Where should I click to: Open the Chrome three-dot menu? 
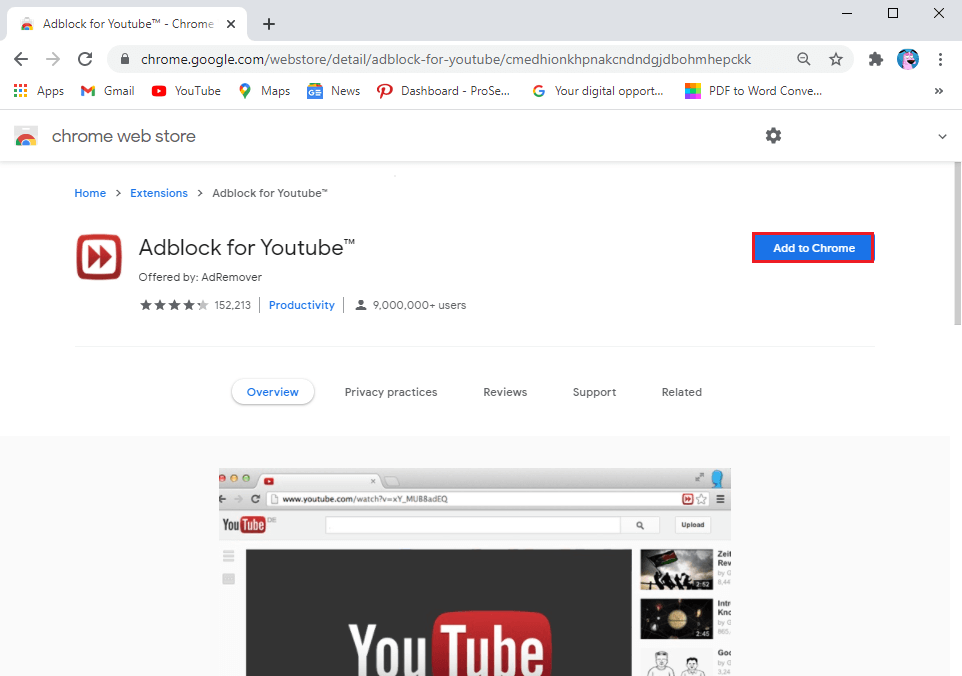pyautogui.click(x=940, y=59)
